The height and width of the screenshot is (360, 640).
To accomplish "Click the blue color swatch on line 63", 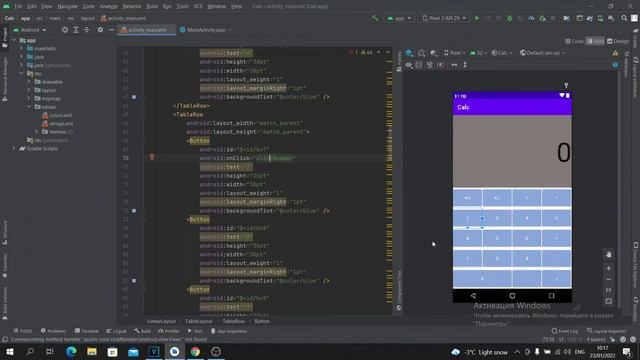I will tap(134, 97).
